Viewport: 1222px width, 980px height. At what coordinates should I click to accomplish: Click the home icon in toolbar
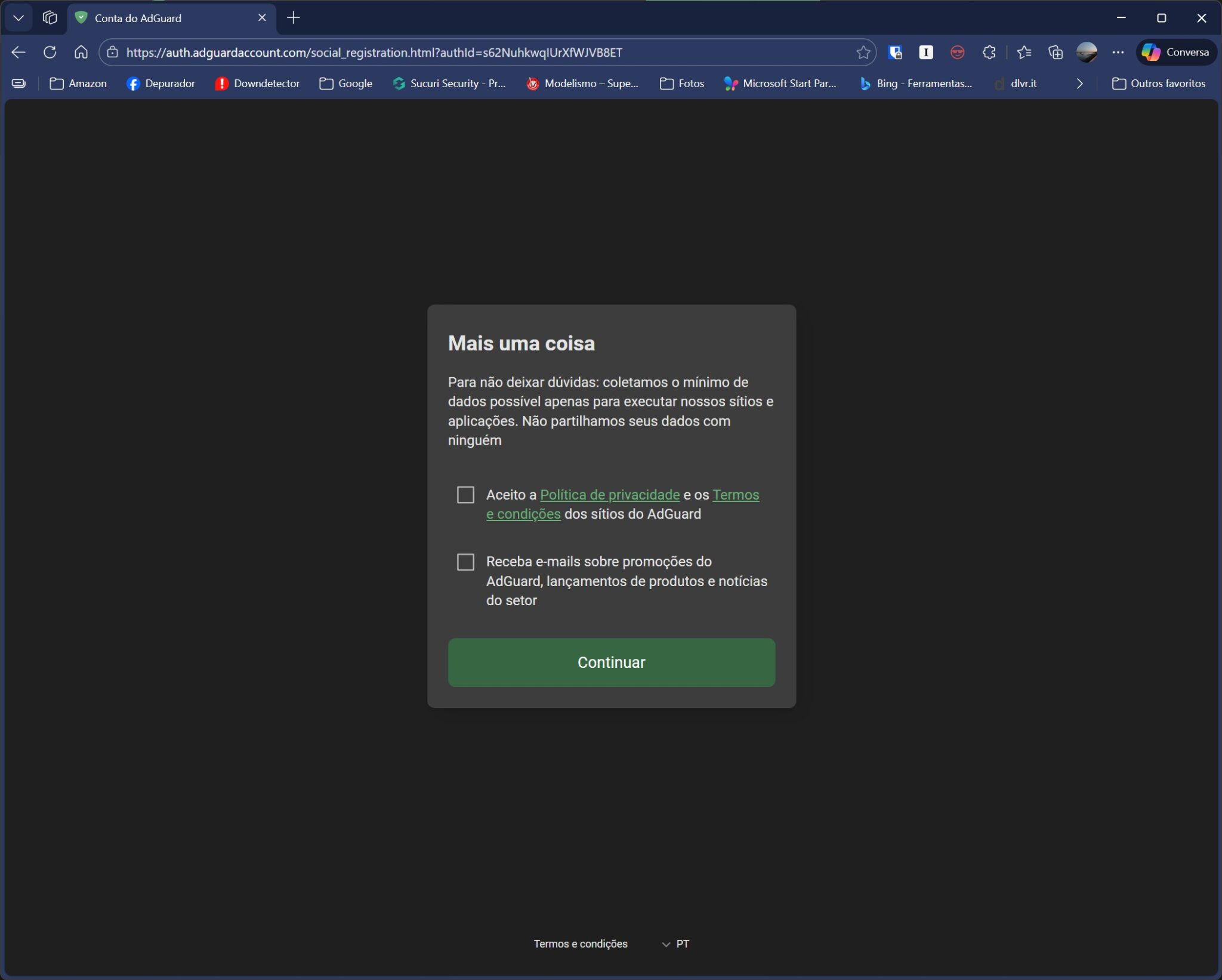(x=81, y=53)
